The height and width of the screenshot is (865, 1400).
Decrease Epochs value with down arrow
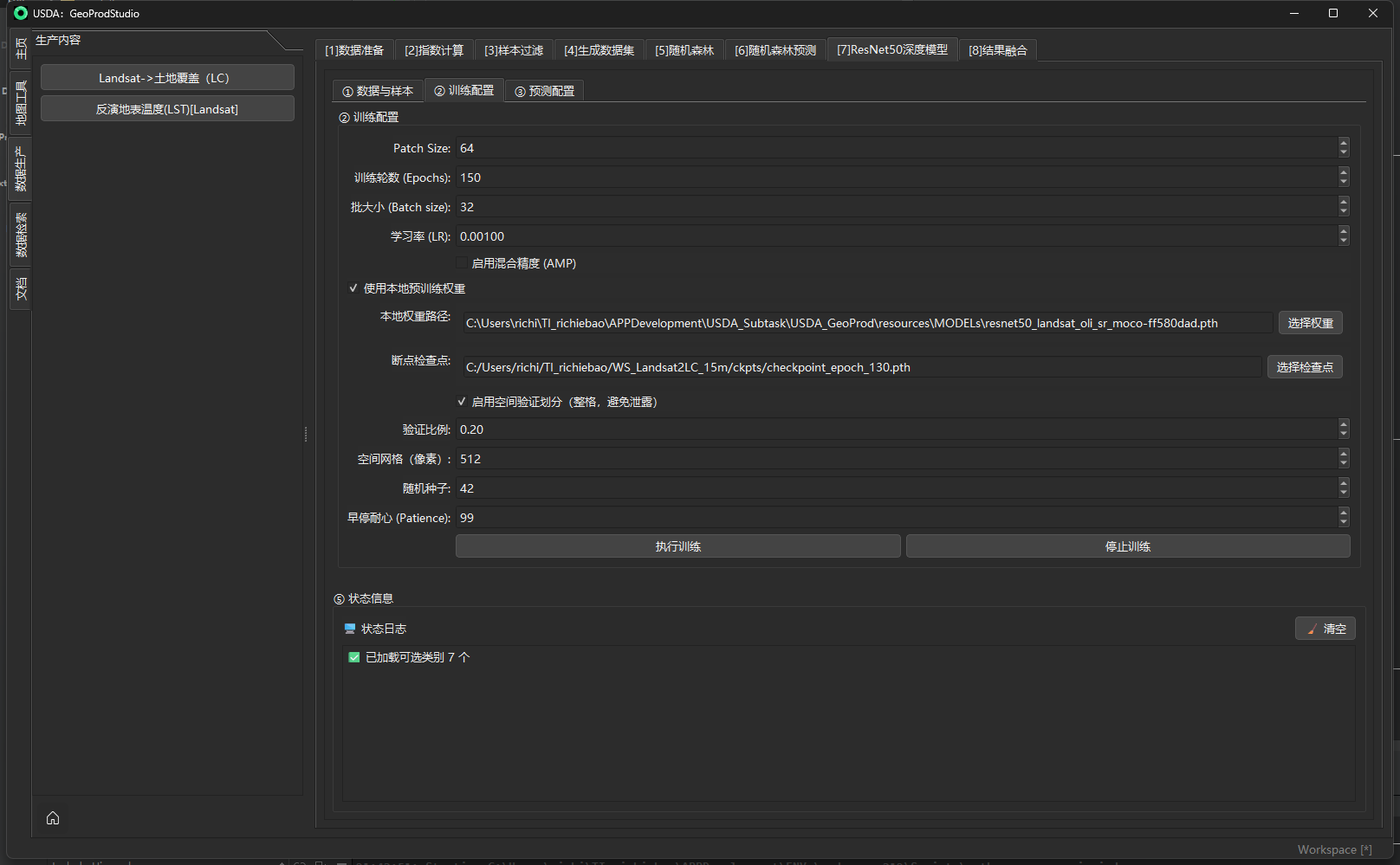coord(1343,182)
